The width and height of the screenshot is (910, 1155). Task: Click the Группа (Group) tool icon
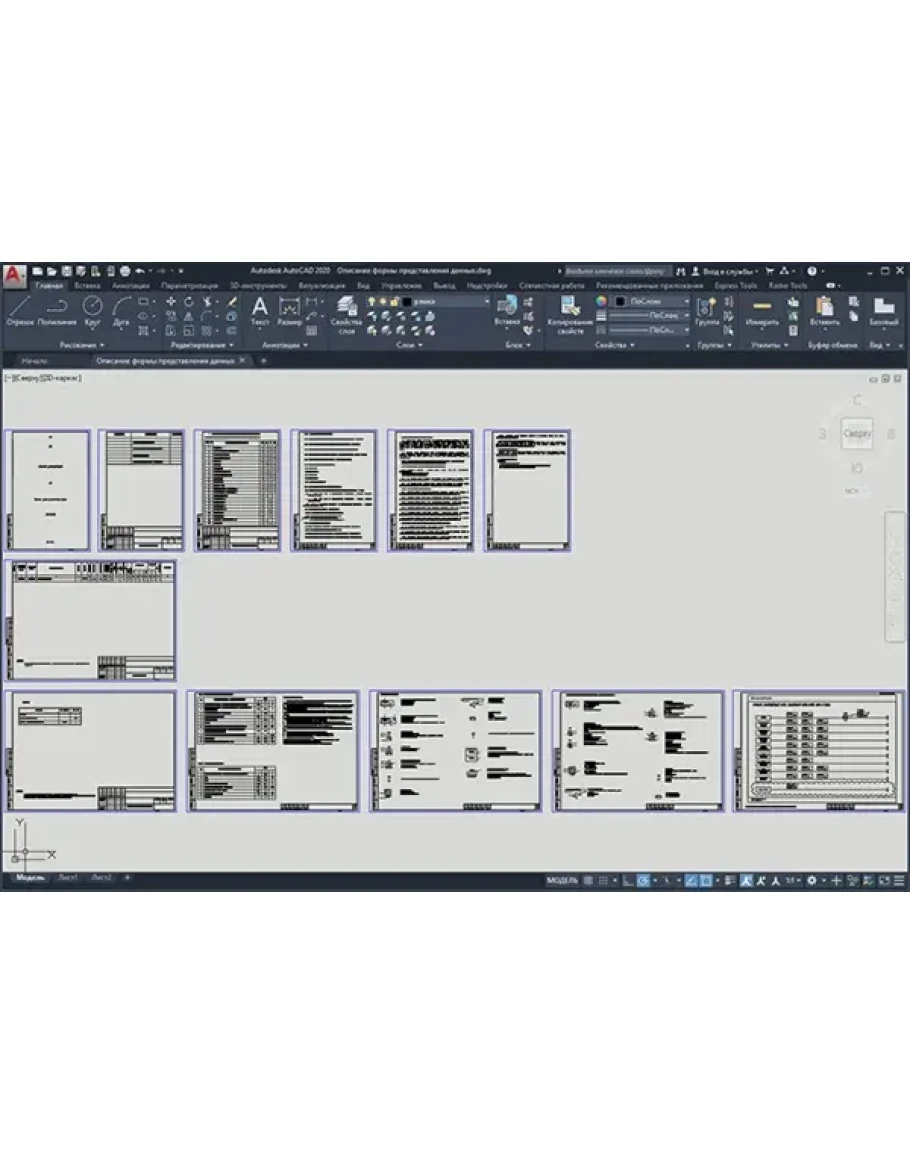tap(707, 309)
